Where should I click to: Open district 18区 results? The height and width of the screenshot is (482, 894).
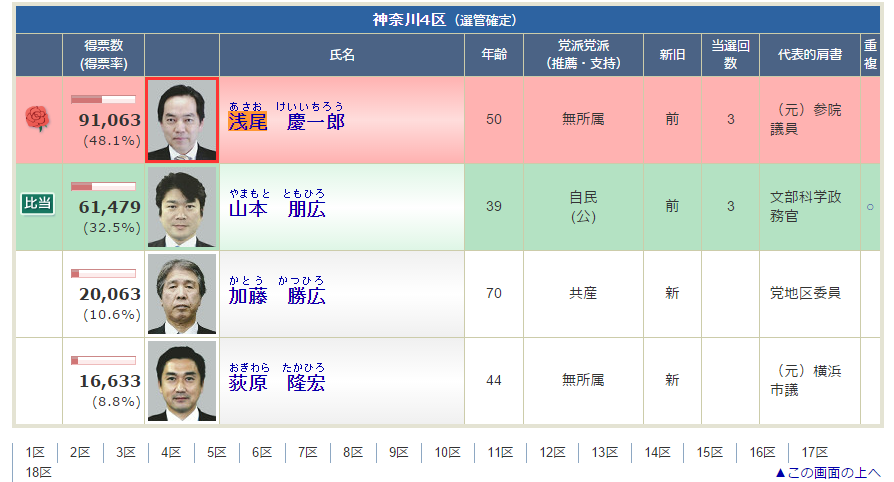click(38, 472)
